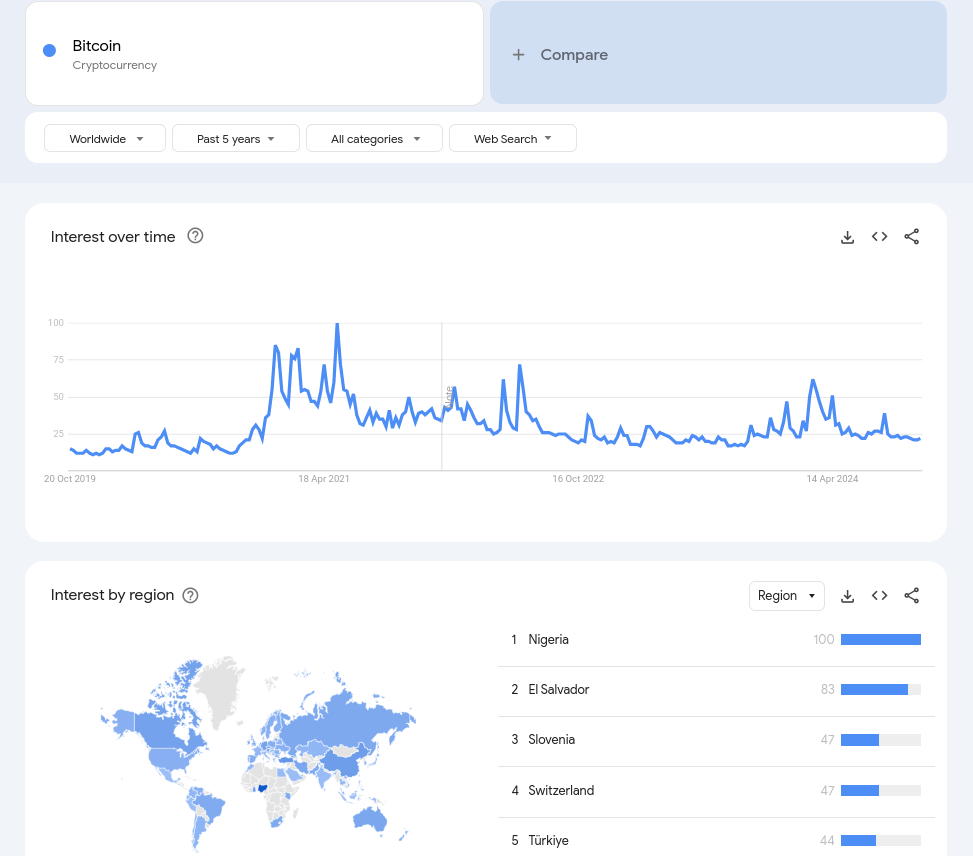Expand the Past 5 years time filter

click(236, 139)
